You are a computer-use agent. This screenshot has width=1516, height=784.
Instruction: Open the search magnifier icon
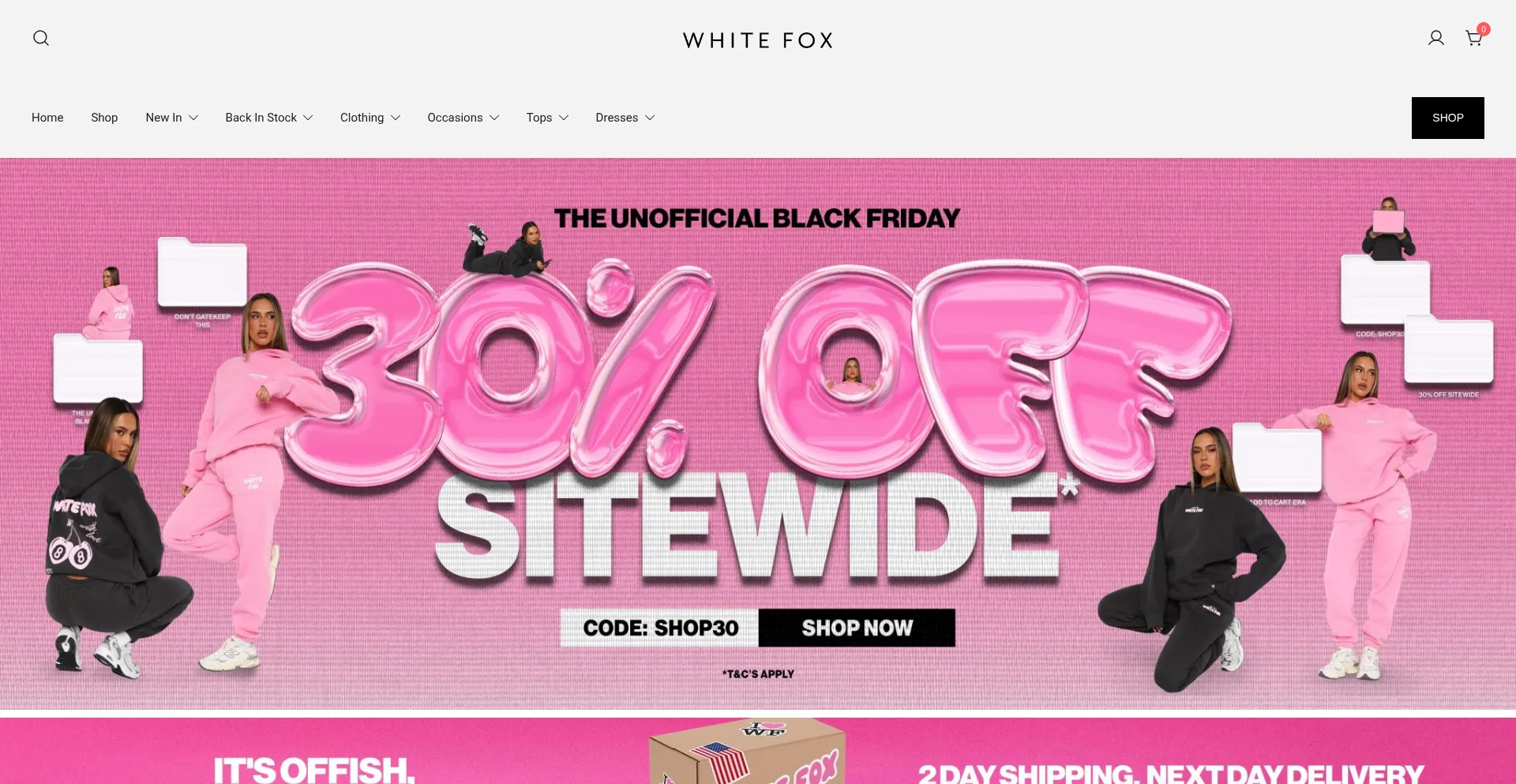[x=41, y=38]
